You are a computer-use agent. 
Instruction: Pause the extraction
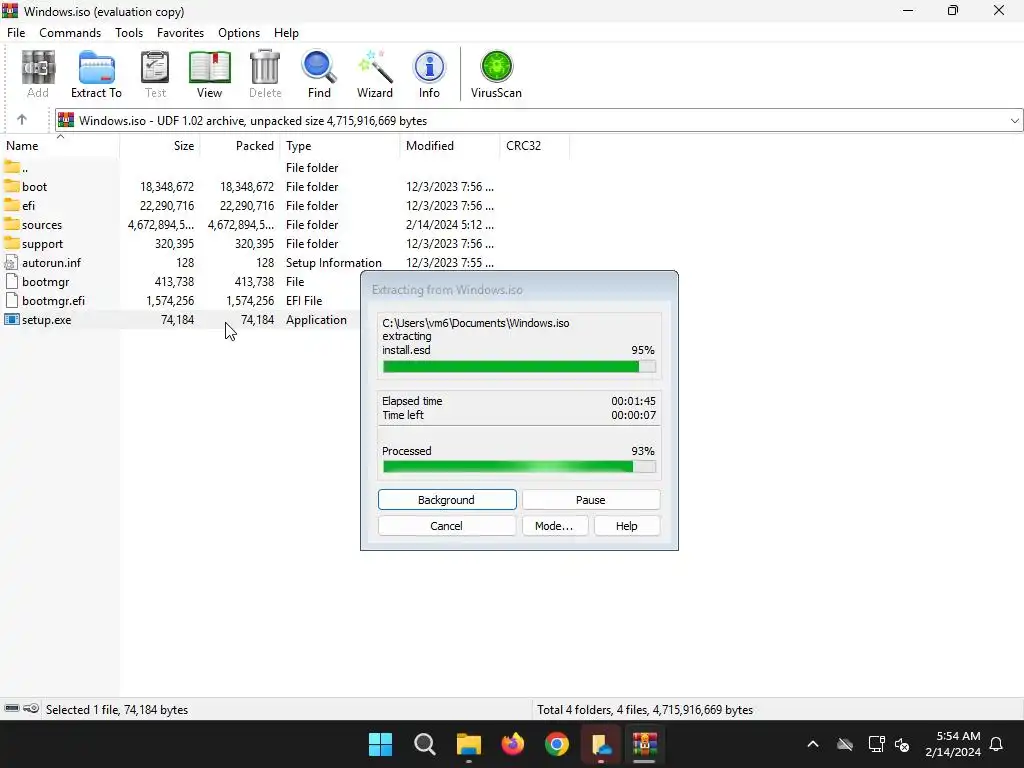[x=591, y=500]
